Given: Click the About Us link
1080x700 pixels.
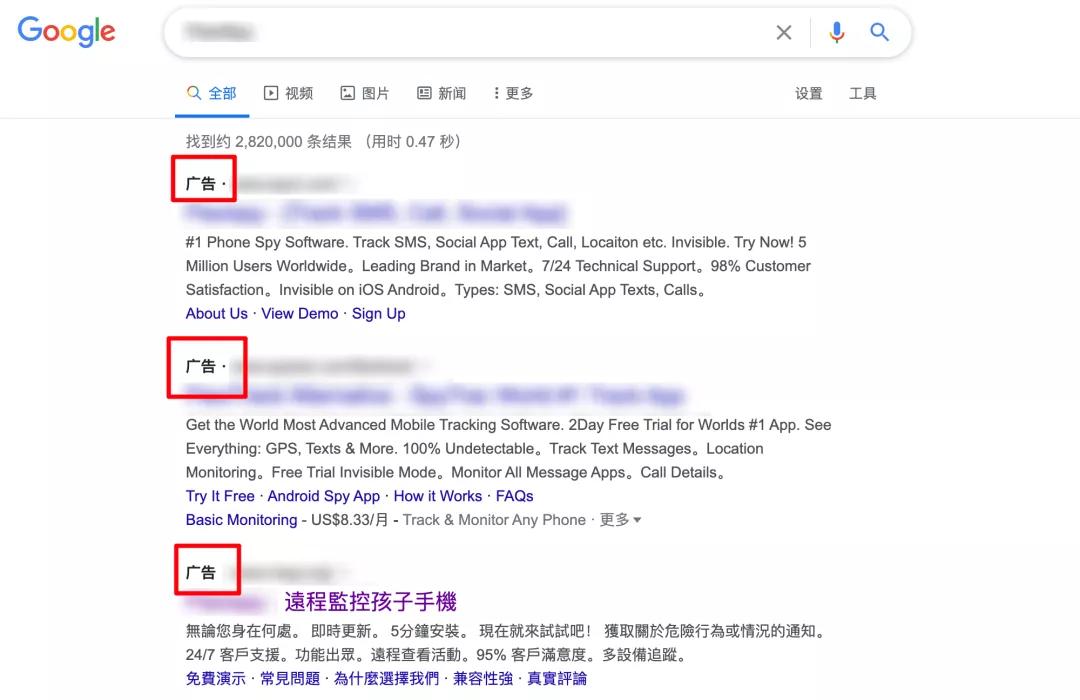Looking at the screenshot, I should [216, 313].
